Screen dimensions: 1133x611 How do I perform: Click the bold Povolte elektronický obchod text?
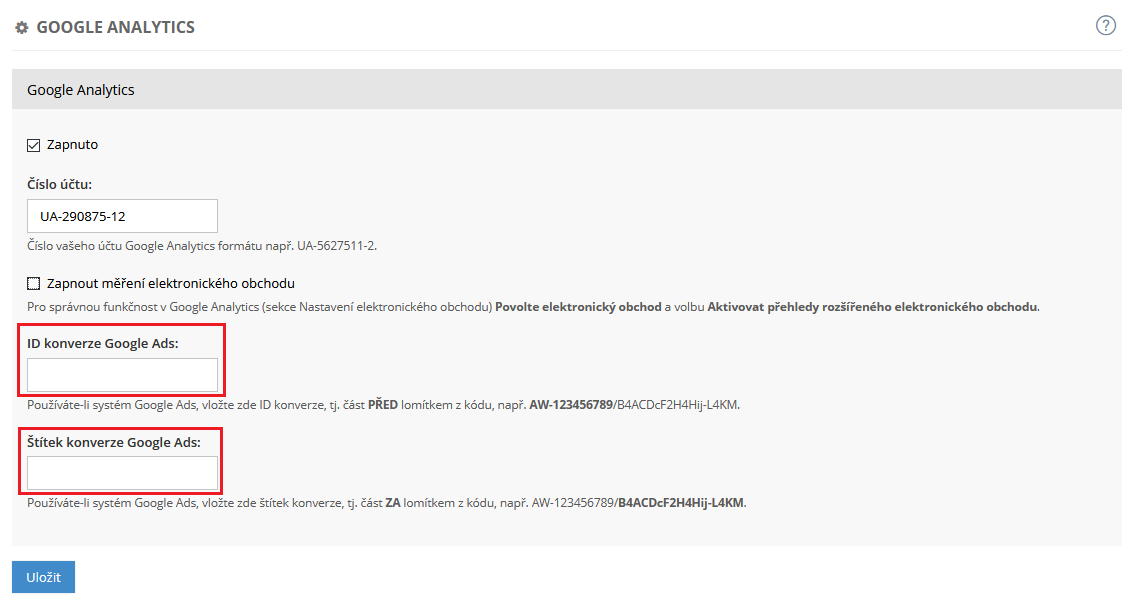click(x=578, y=307)
